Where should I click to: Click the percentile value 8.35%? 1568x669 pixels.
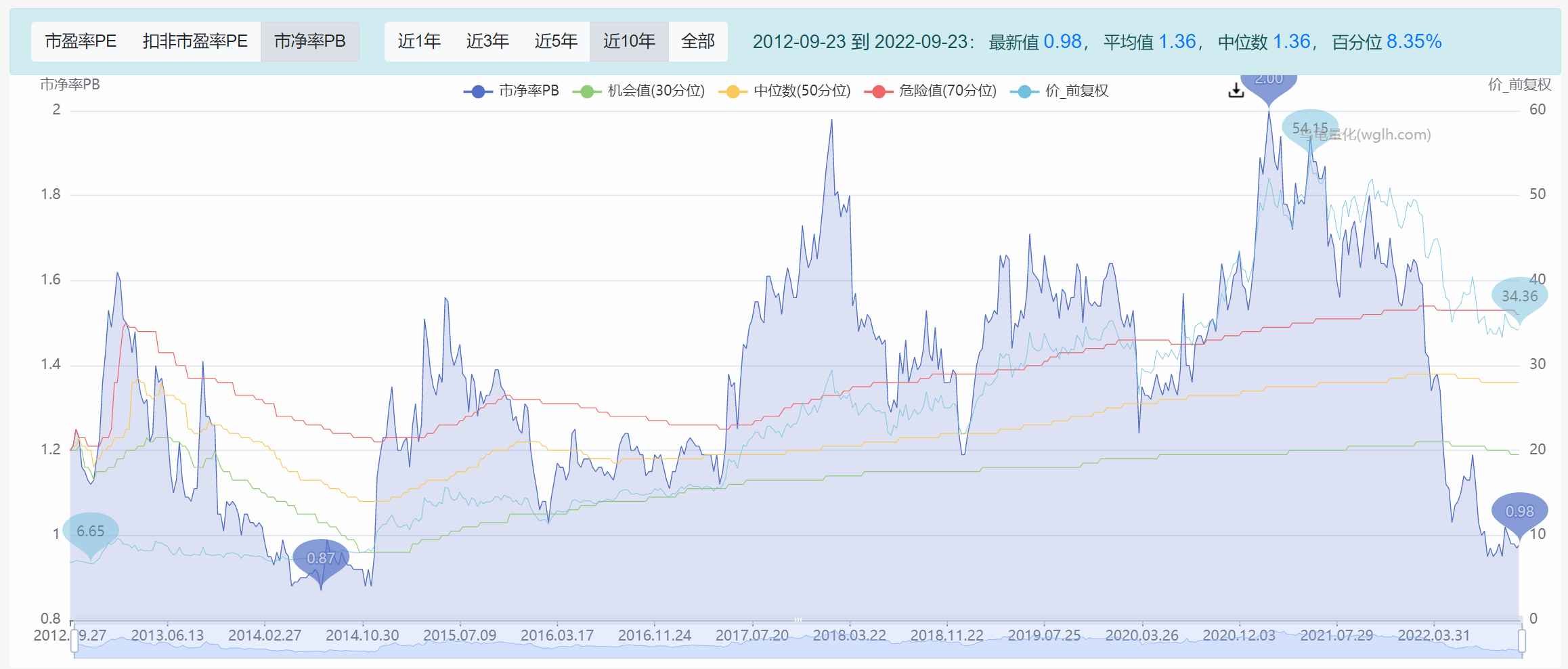(1414, 42)
